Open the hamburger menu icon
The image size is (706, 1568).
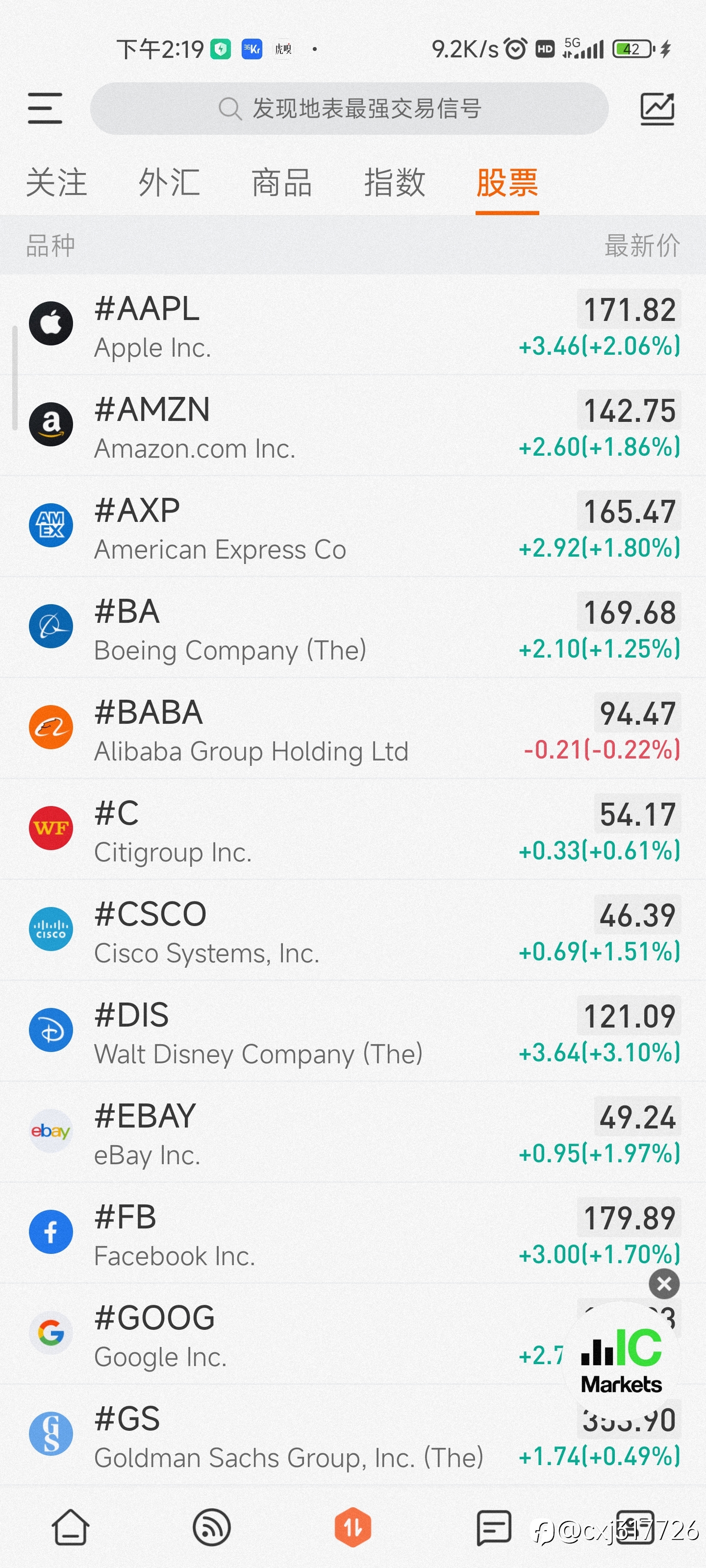[45, 108]
